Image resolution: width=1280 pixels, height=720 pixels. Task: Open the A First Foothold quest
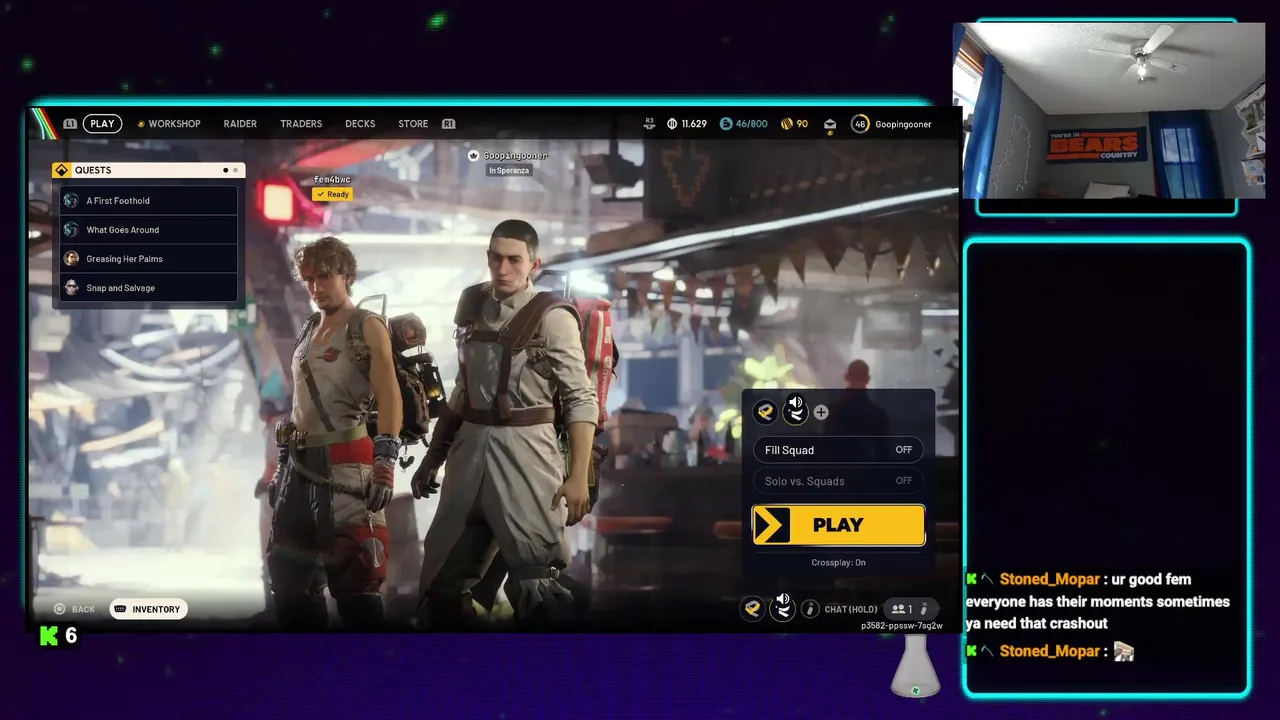149,201
